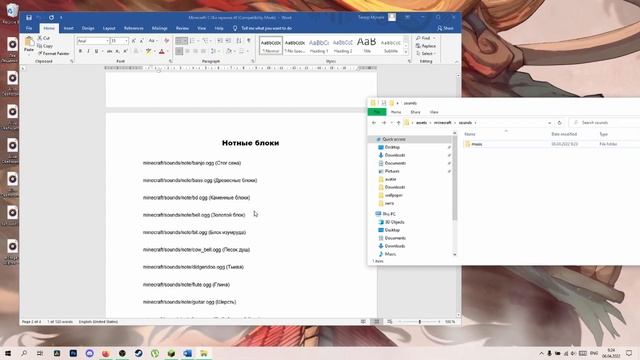Open the font size dropdown
Screen dimensions: 640x360
tap(126, 41)
